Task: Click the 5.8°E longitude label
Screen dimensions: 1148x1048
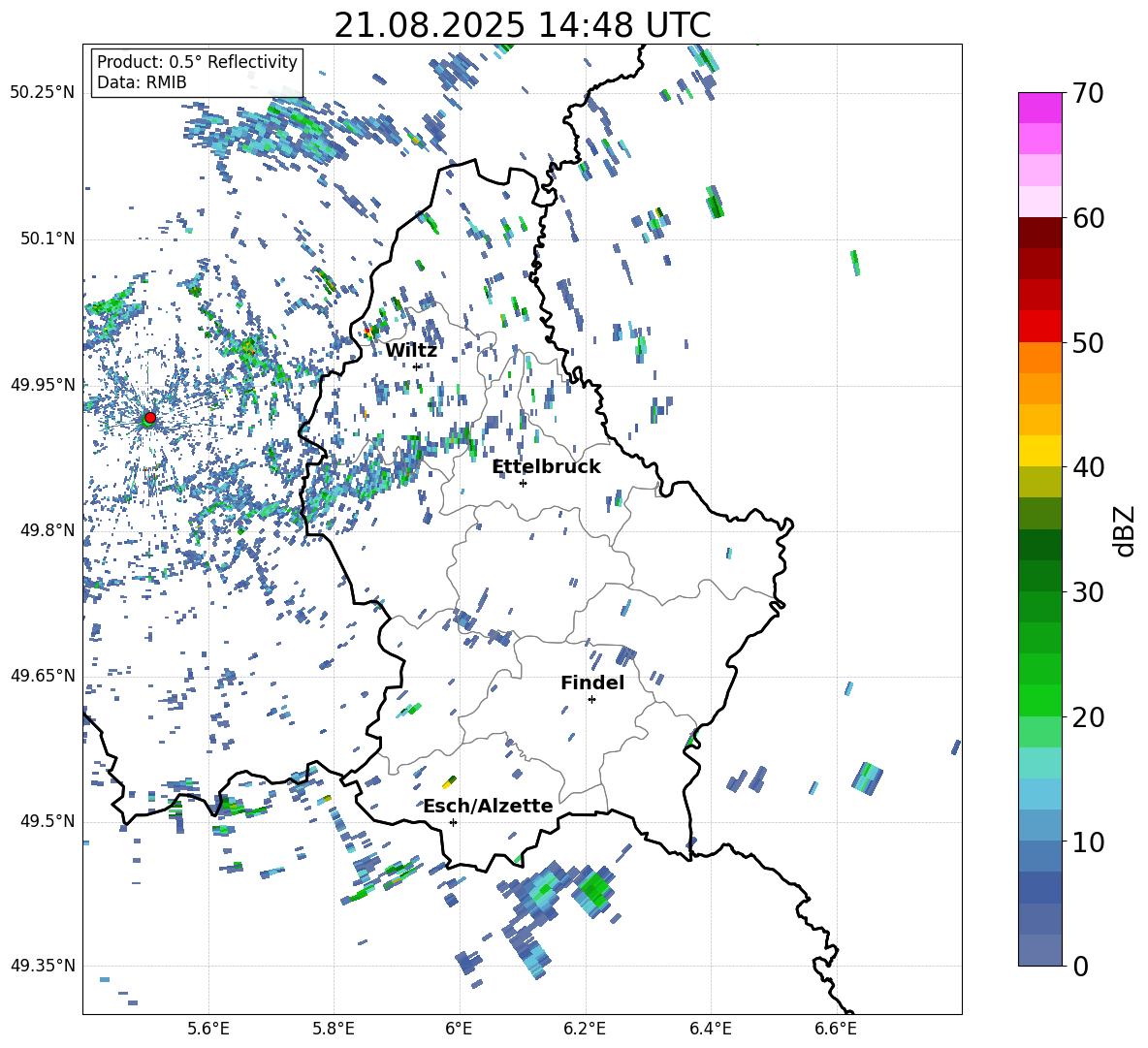Action: tap(334, 1029)
